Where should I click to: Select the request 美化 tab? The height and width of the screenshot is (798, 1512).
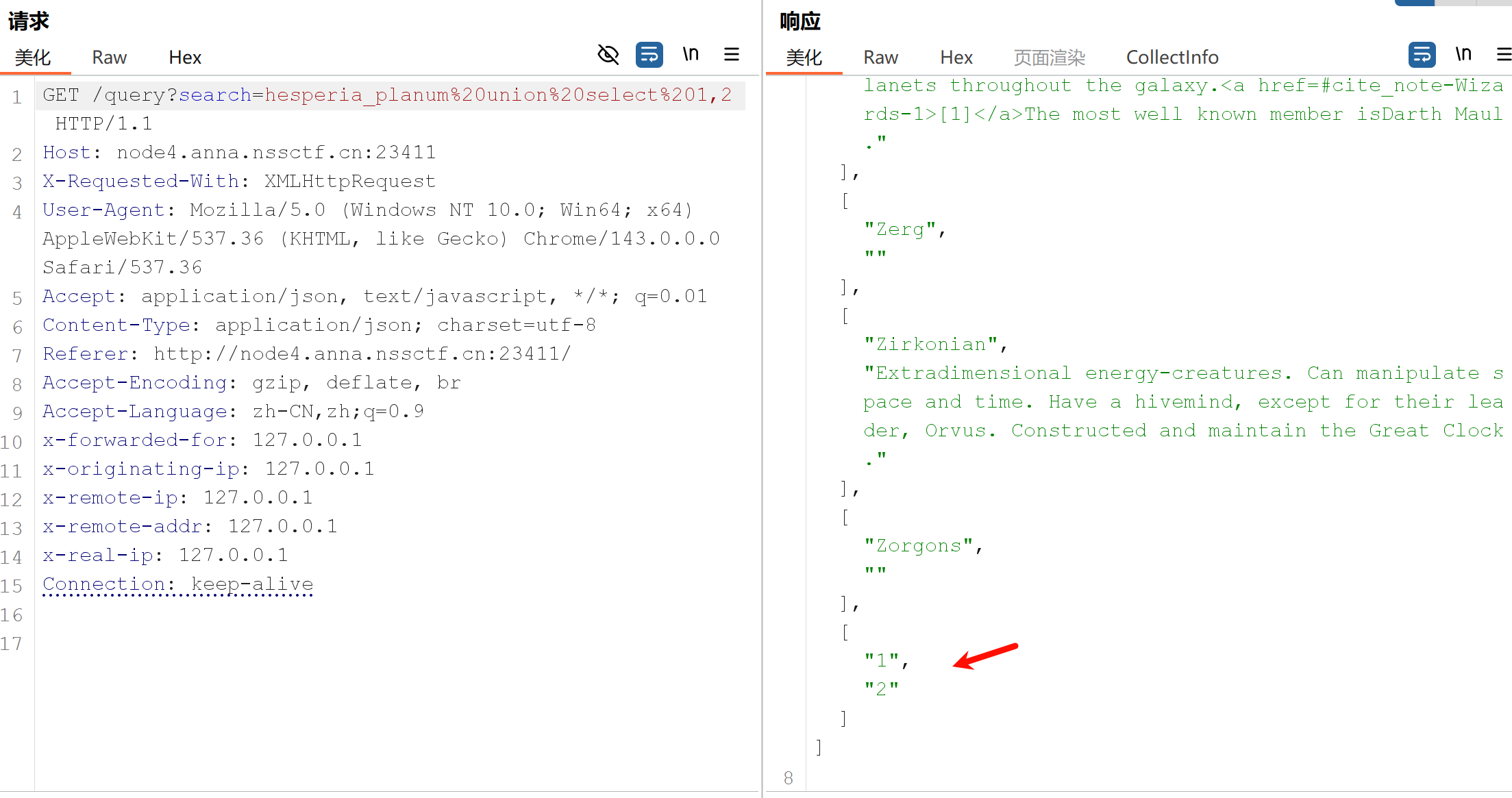pyautogui.click(x=33, y=58)
